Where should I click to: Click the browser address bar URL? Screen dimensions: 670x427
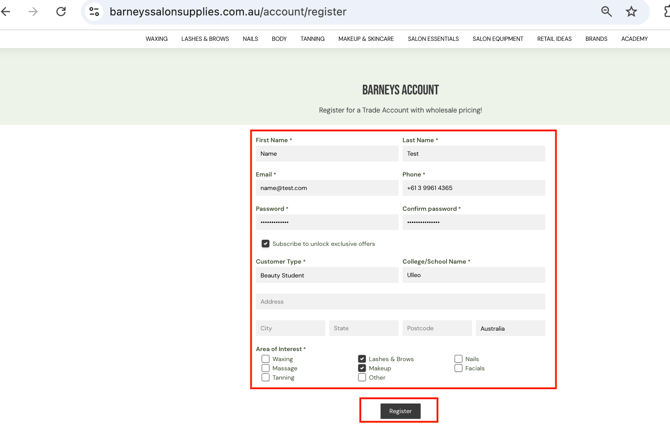coord(228,12)
